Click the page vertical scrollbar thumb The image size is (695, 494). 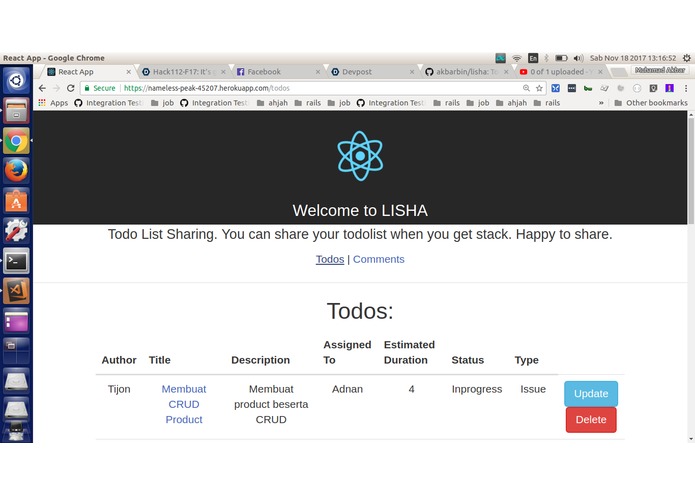(691, 171)
